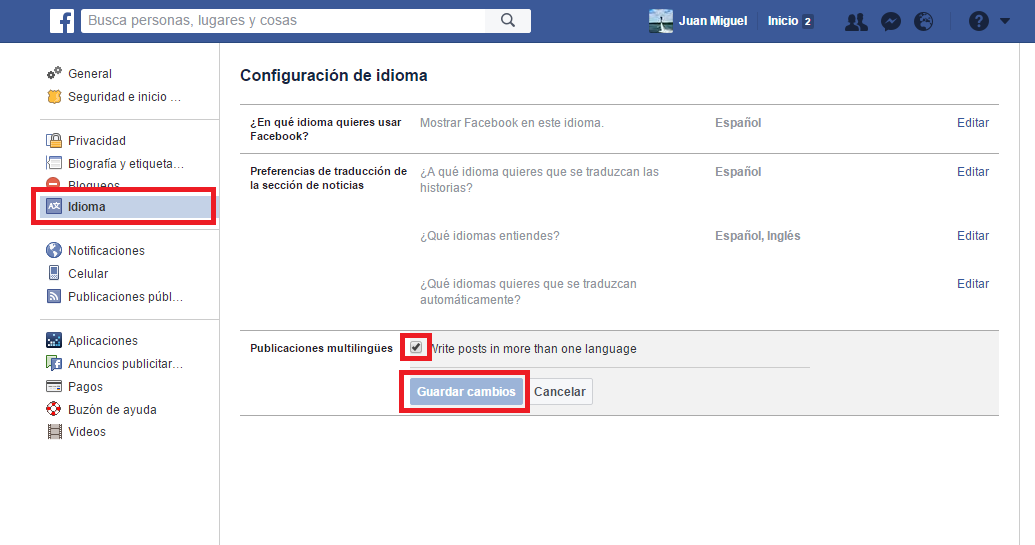This screenshot has width=1035, height=545.
Task: Open Buzón de ayuda section
Action: click(112, 409)
